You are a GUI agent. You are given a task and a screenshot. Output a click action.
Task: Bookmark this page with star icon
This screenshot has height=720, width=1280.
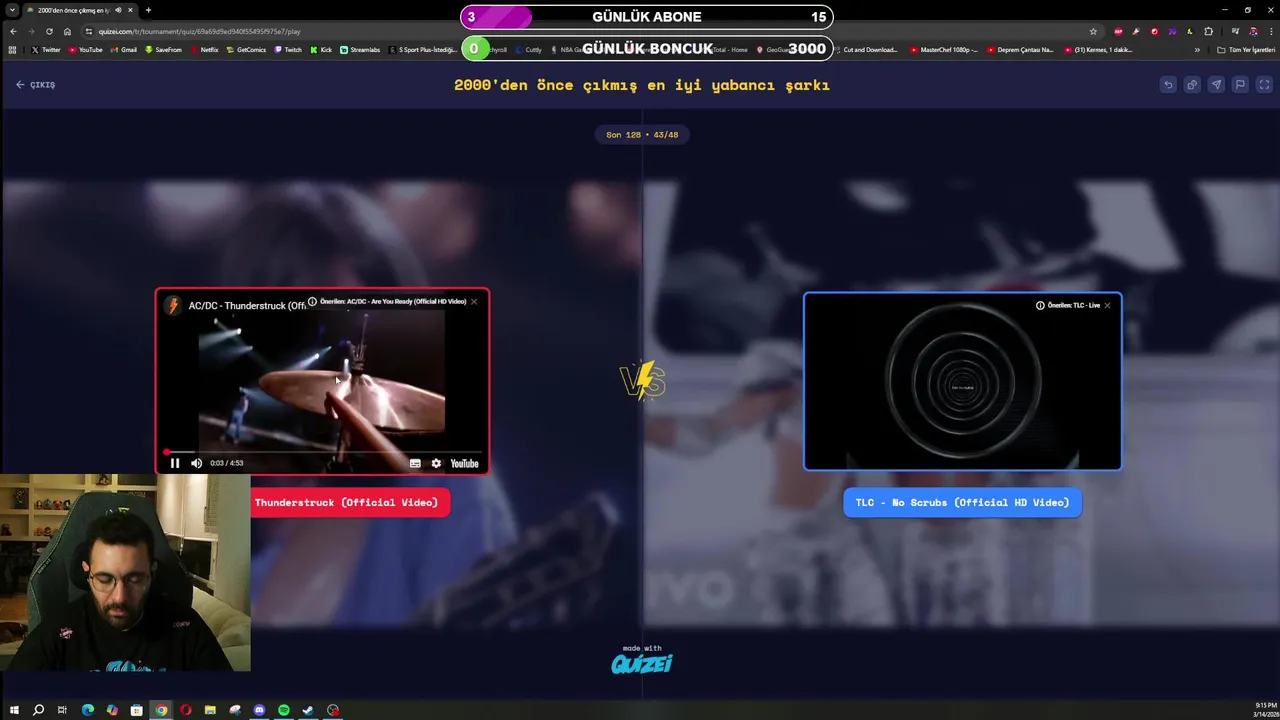coord(1093,31)
